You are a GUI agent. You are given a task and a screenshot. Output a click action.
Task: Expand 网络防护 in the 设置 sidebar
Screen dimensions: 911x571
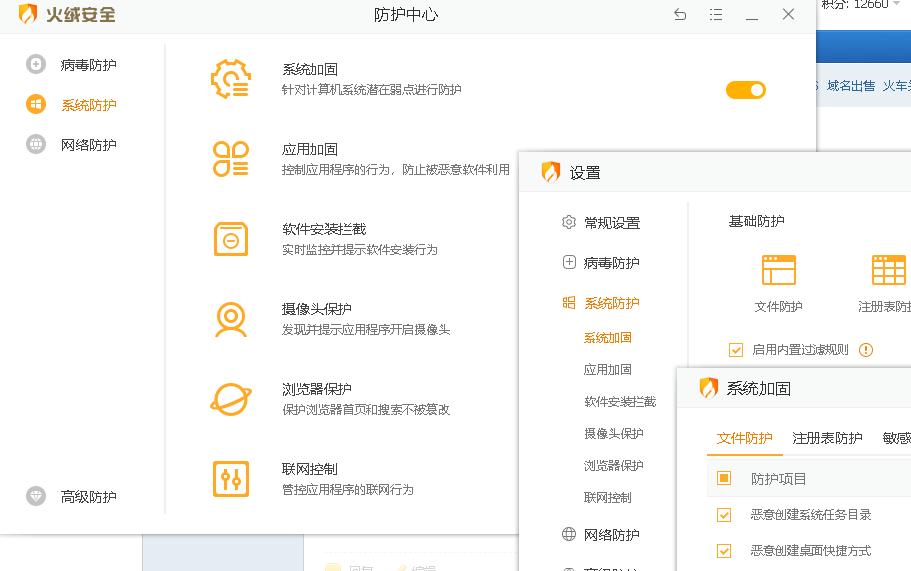(x=611, y=535)
